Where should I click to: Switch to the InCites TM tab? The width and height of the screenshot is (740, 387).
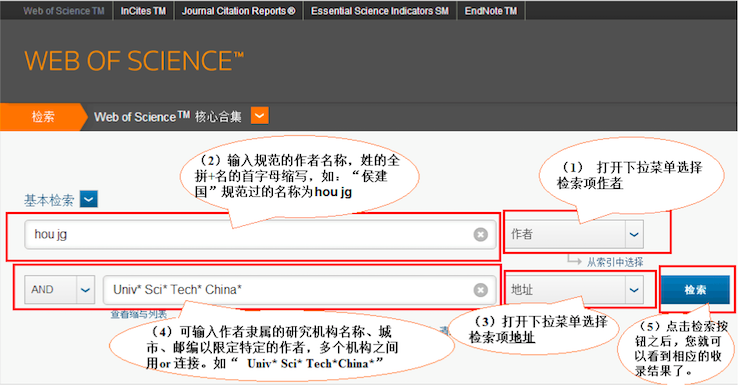click(143, 11)
